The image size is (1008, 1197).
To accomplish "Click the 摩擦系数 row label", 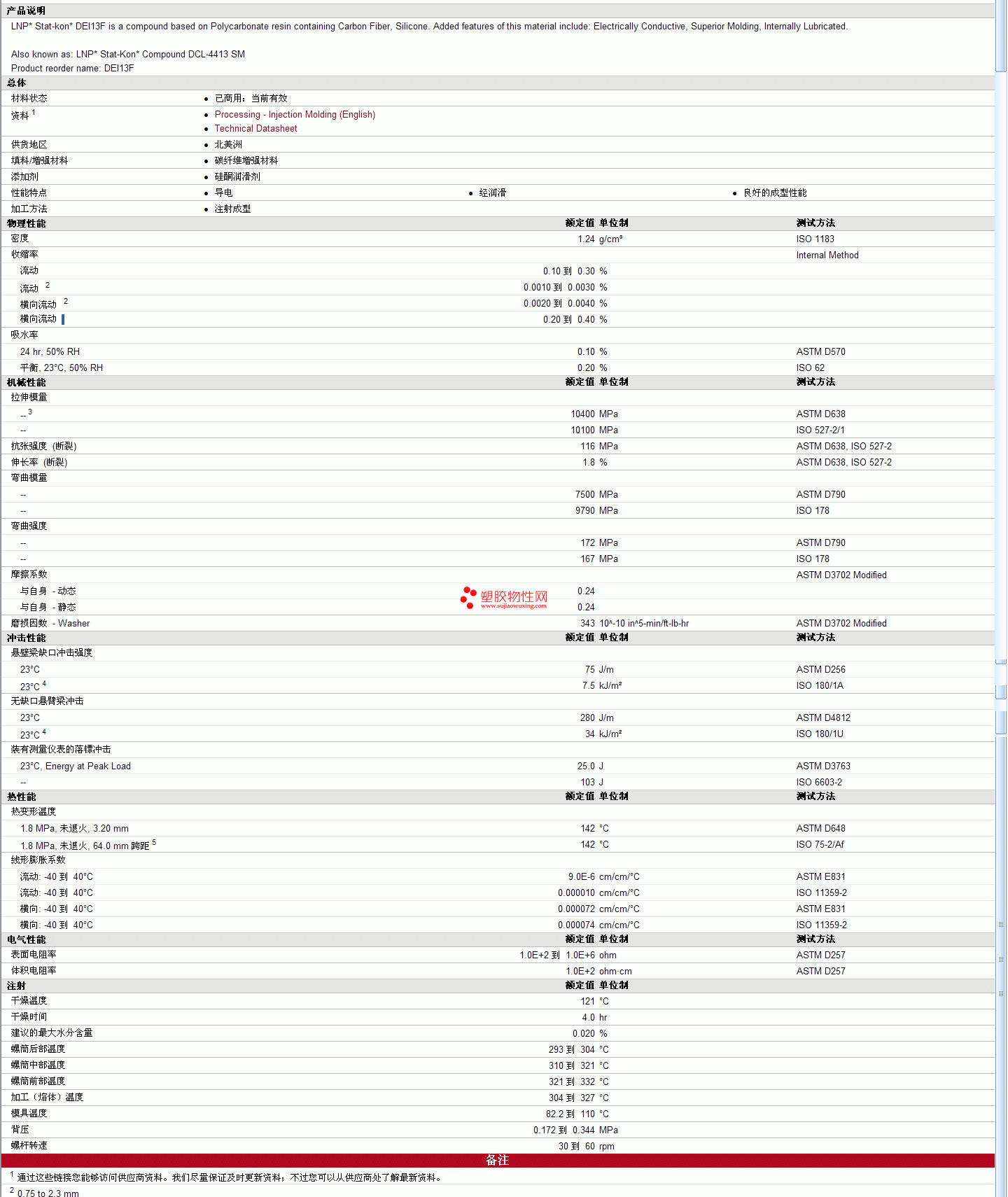I will pyautogui.click(x=29, y=575).
